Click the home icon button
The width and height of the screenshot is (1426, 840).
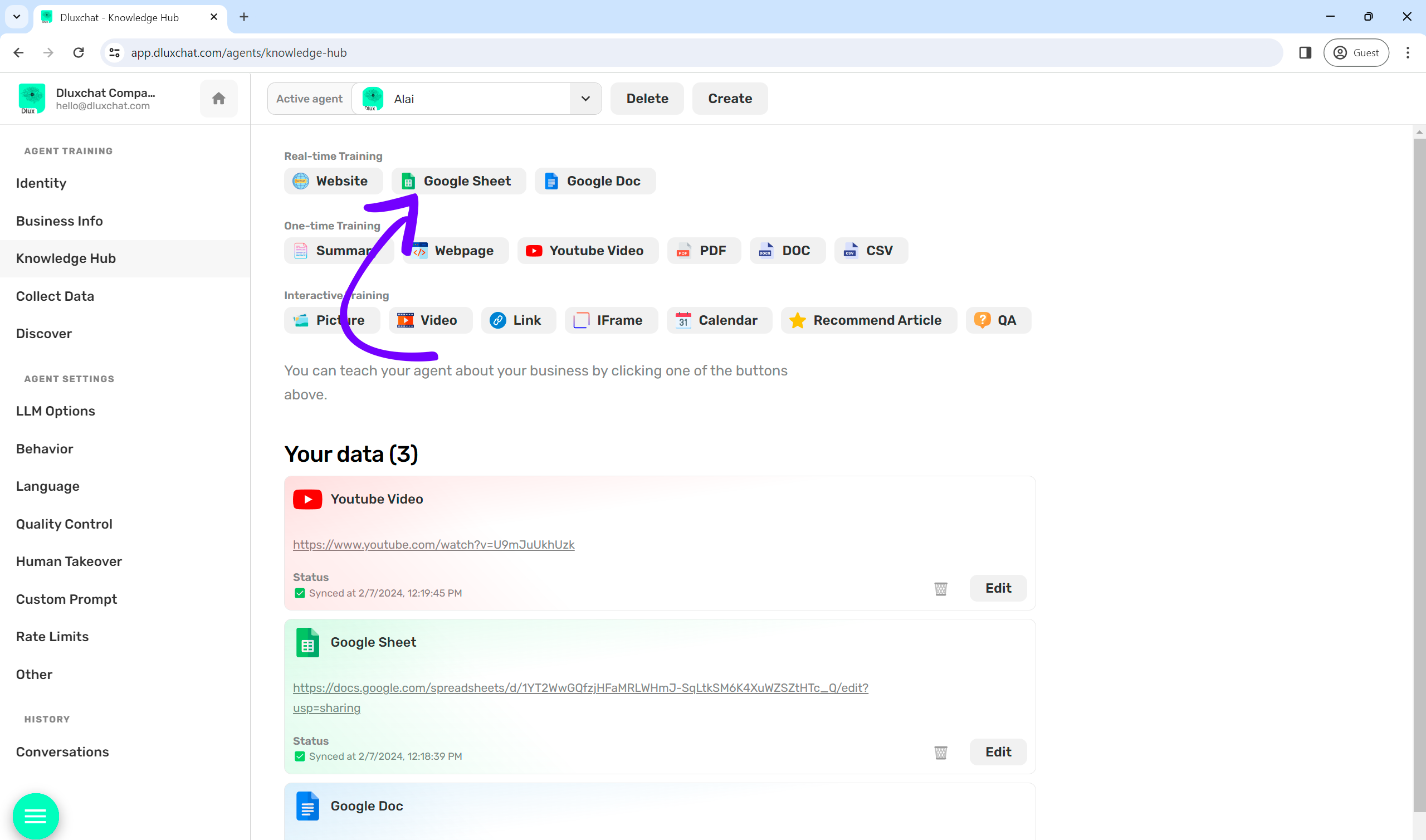[218, 99]
